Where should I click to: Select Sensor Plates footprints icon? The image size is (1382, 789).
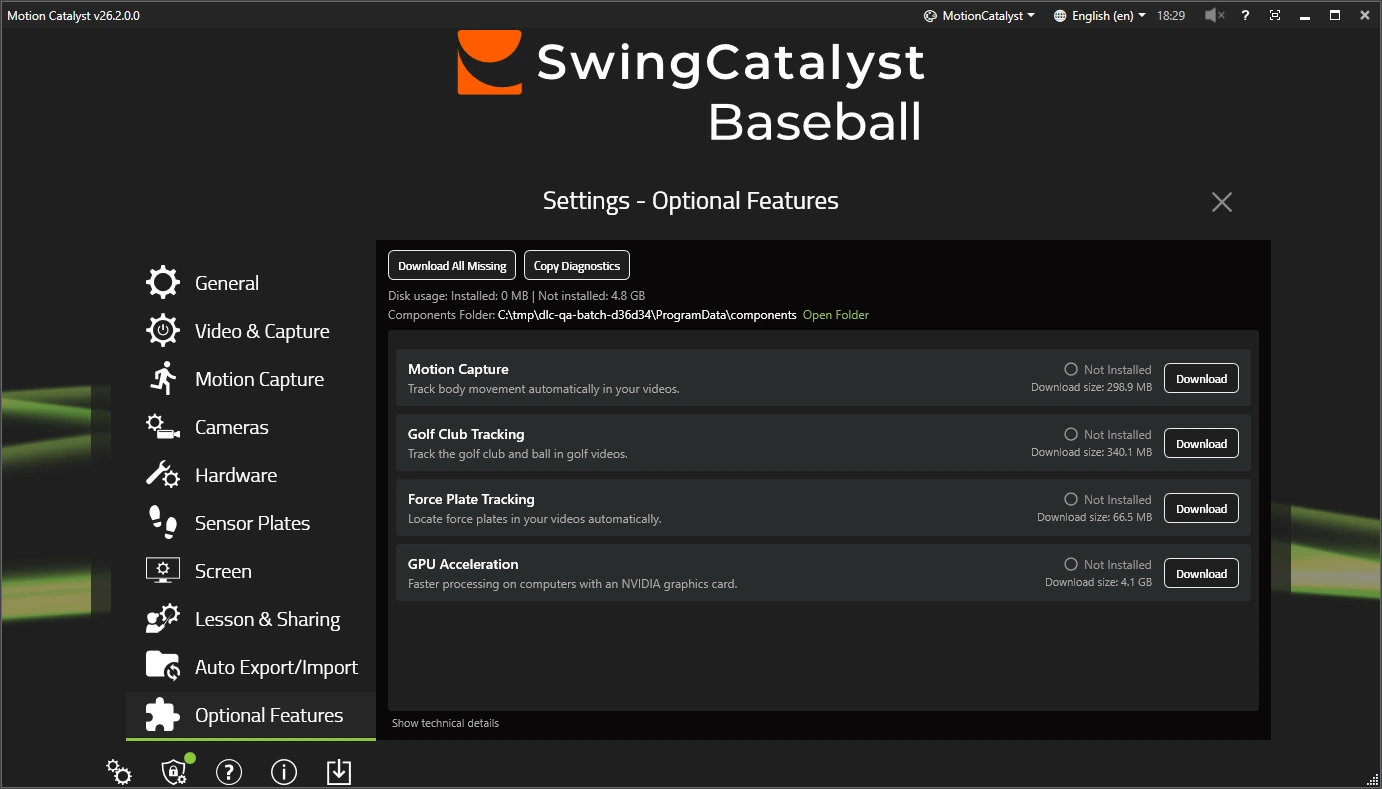163,523
